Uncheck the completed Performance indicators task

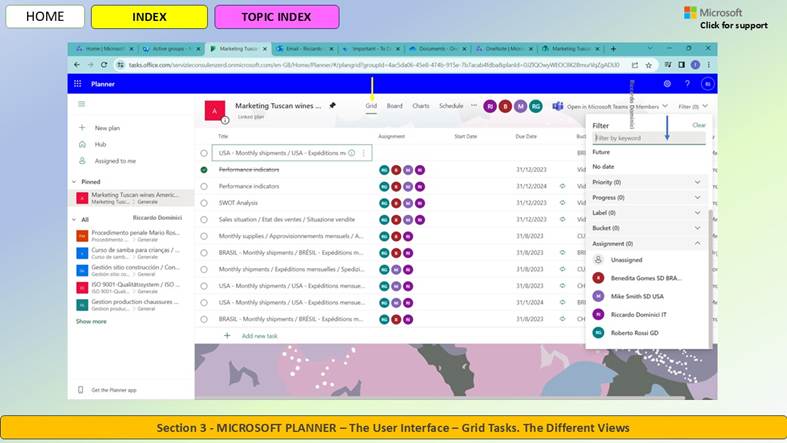pyautogui.click(x=204, y=170)
